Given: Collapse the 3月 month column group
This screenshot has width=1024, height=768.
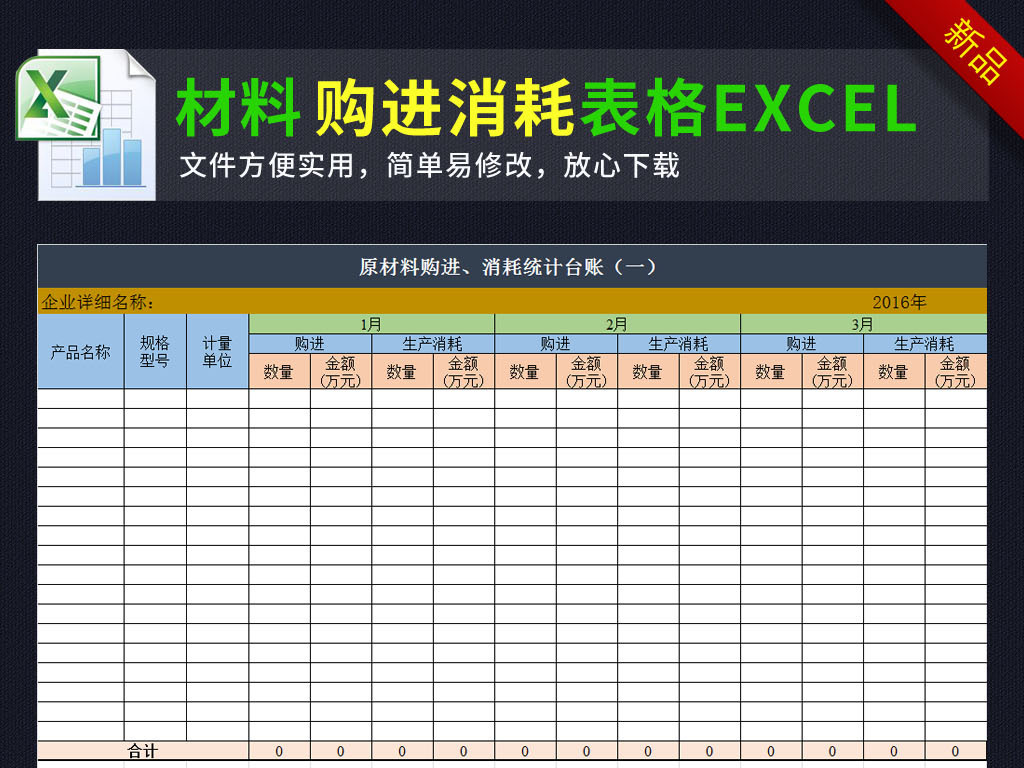Looking at the screenshot, I should (860, 322).
